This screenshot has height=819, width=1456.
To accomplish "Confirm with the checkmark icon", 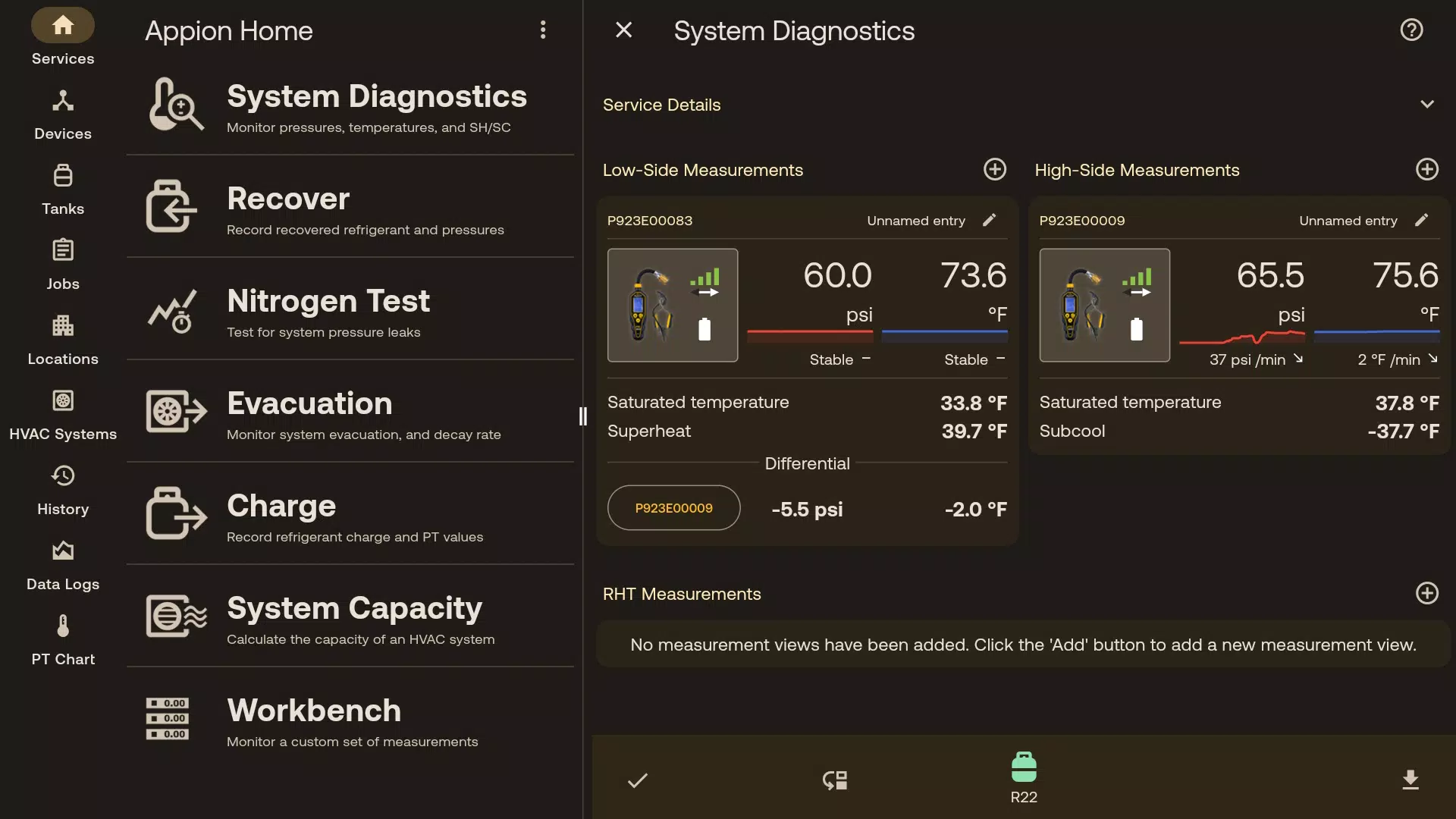I will 638,780.
